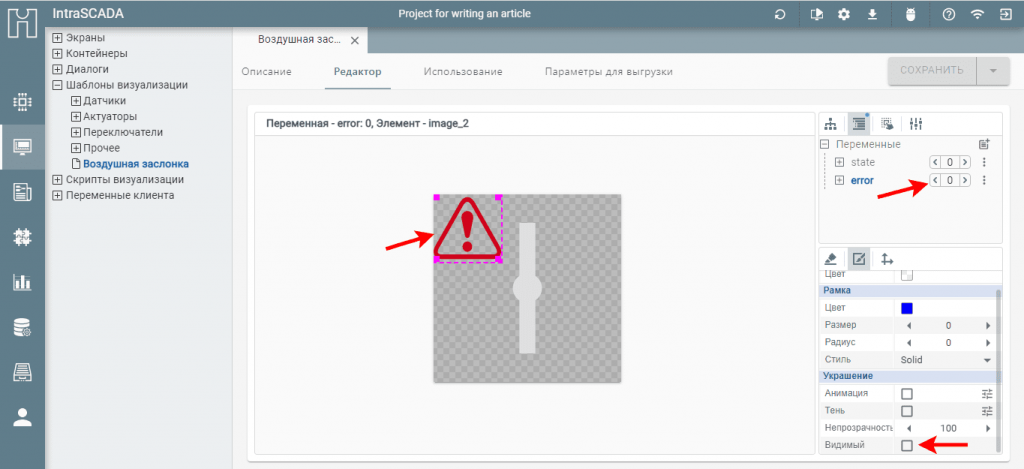
Task: Expand the Экраны tree node
Action: tap(57, 38)
